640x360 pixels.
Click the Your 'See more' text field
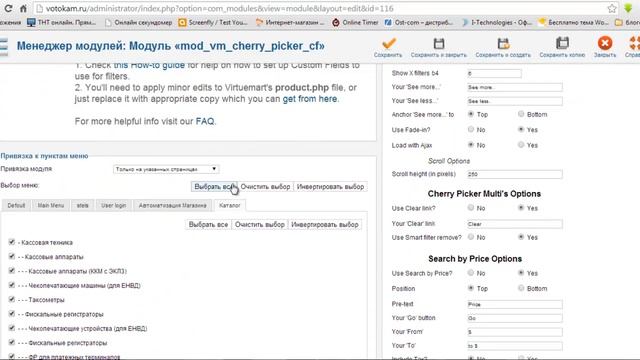point(515,87)
